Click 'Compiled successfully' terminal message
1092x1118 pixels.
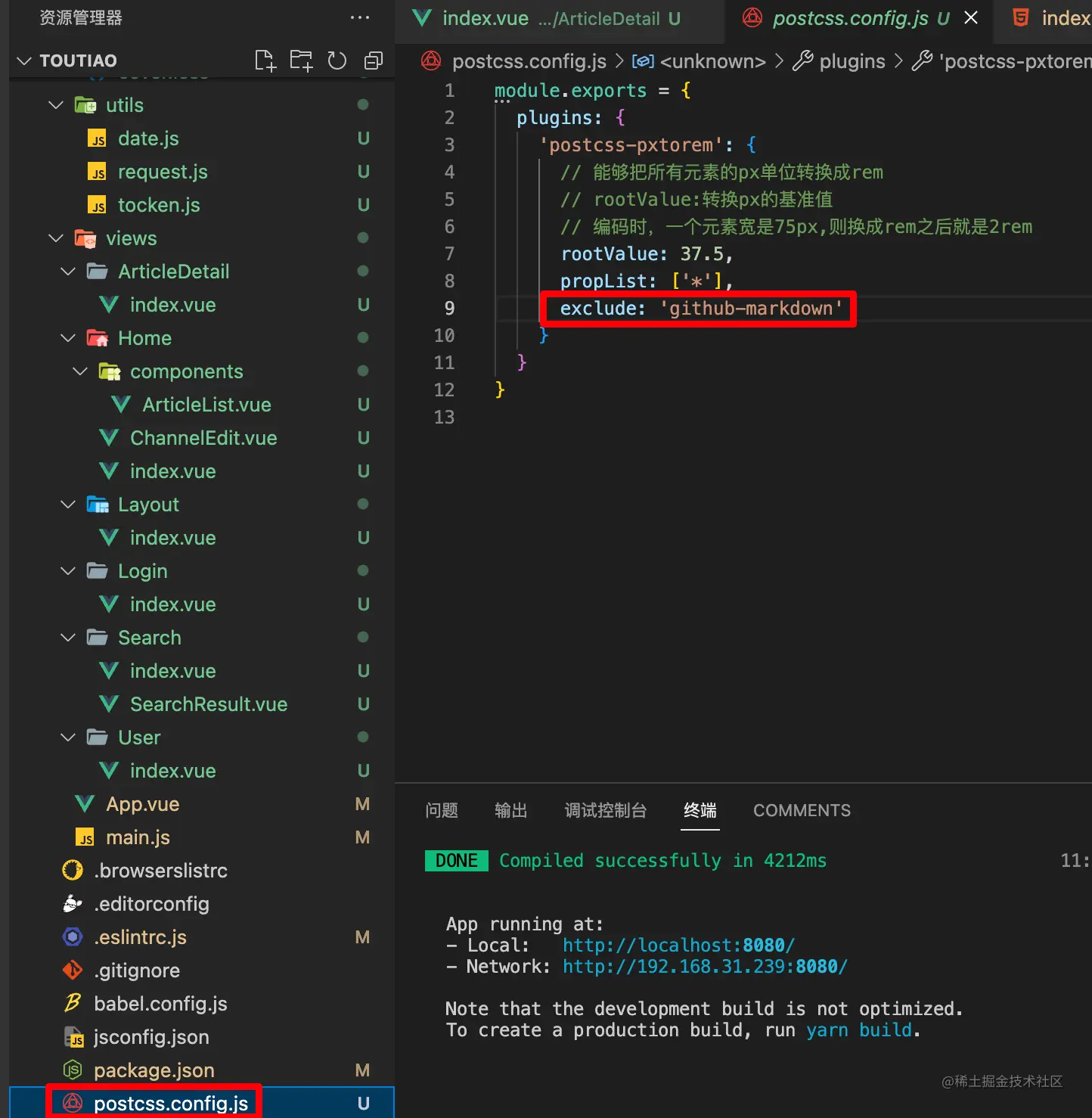[x=663, y=861]
